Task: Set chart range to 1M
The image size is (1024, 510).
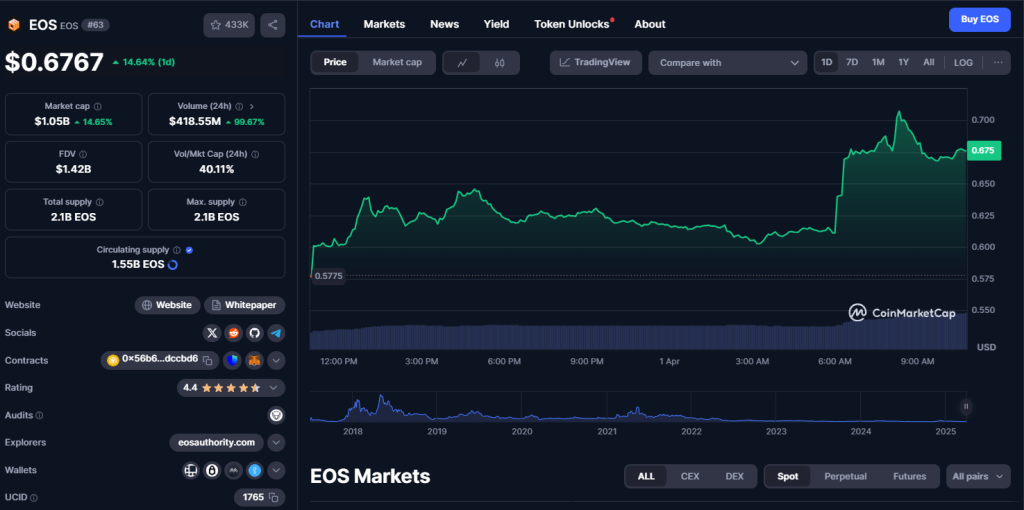Action: [878, 63]
